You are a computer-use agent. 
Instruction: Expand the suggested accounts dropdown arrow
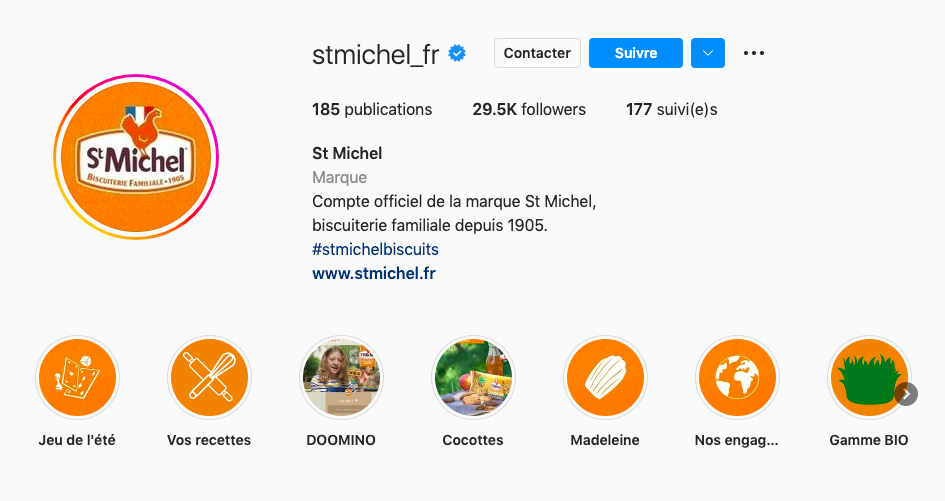(x=707, y=53)
